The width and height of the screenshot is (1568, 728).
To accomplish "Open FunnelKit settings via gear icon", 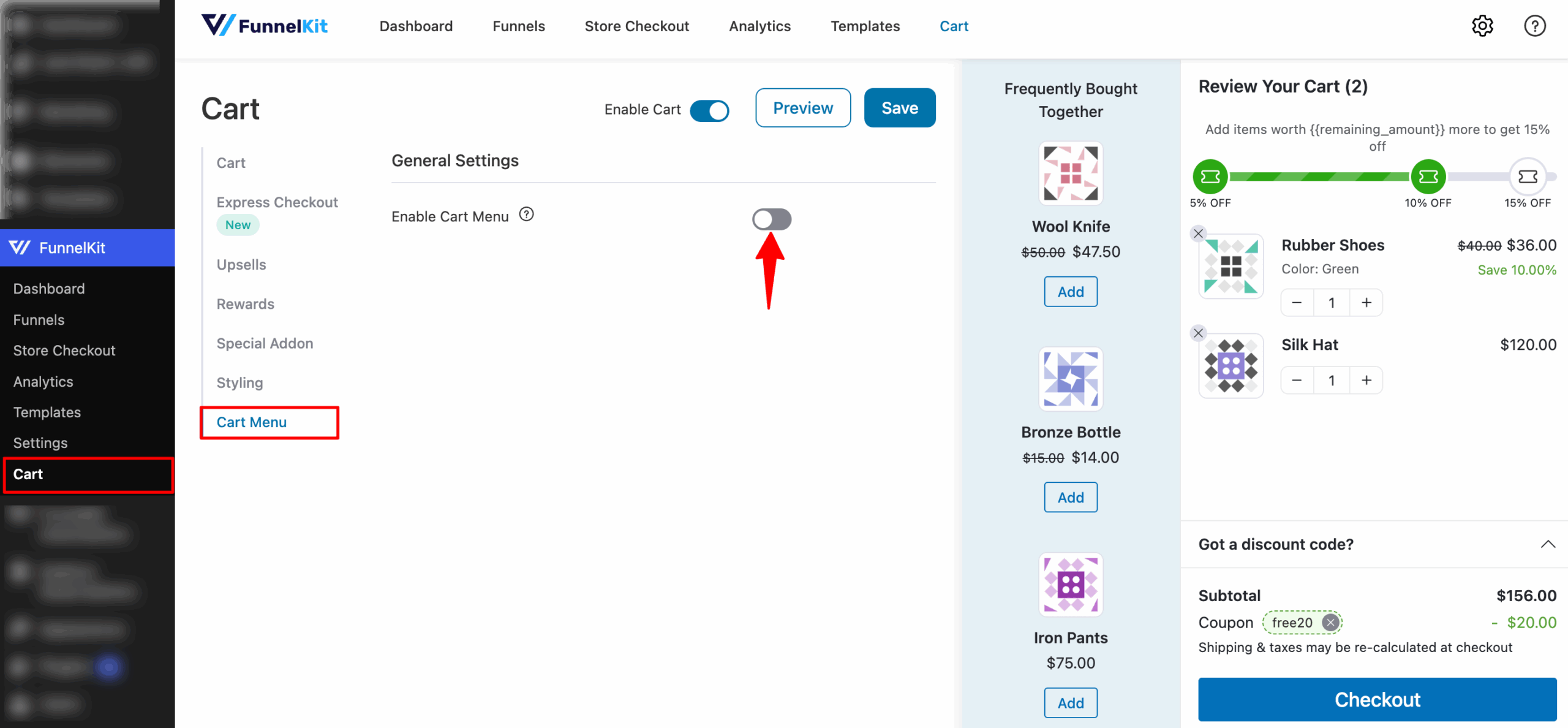I will click(x=1482, y=25).
